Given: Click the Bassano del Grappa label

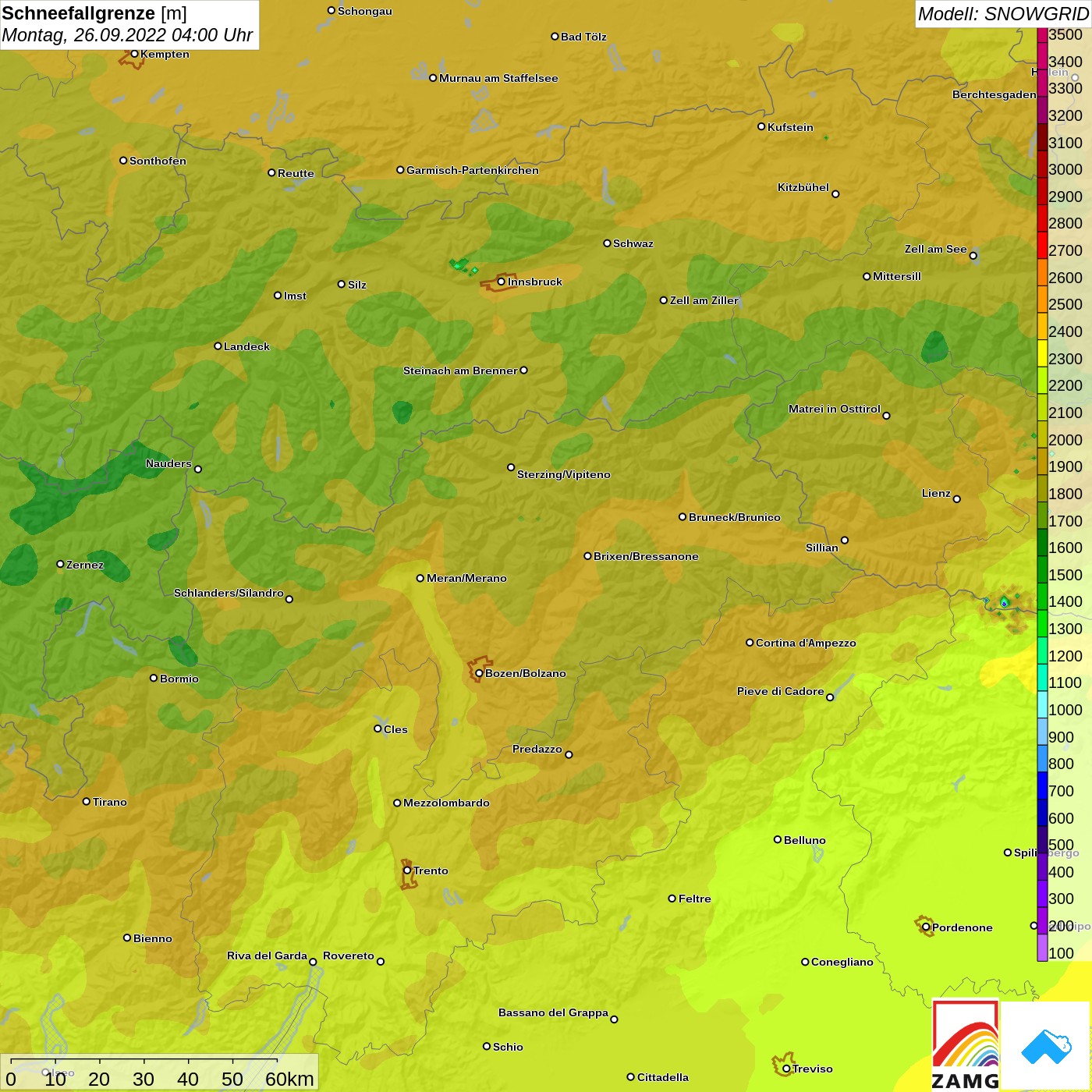Looking at the screenshot, I should (x=553, y=1012).
